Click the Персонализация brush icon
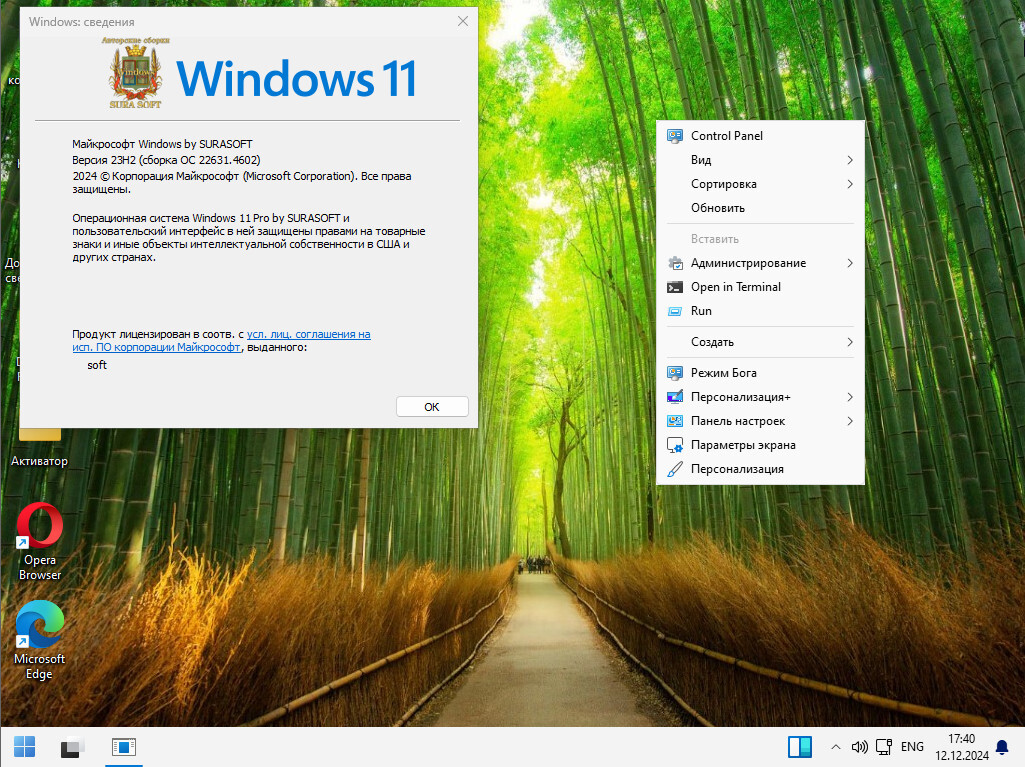This screenshot has width=1025, height=767. pyautogui.click(x=675, y=469)
